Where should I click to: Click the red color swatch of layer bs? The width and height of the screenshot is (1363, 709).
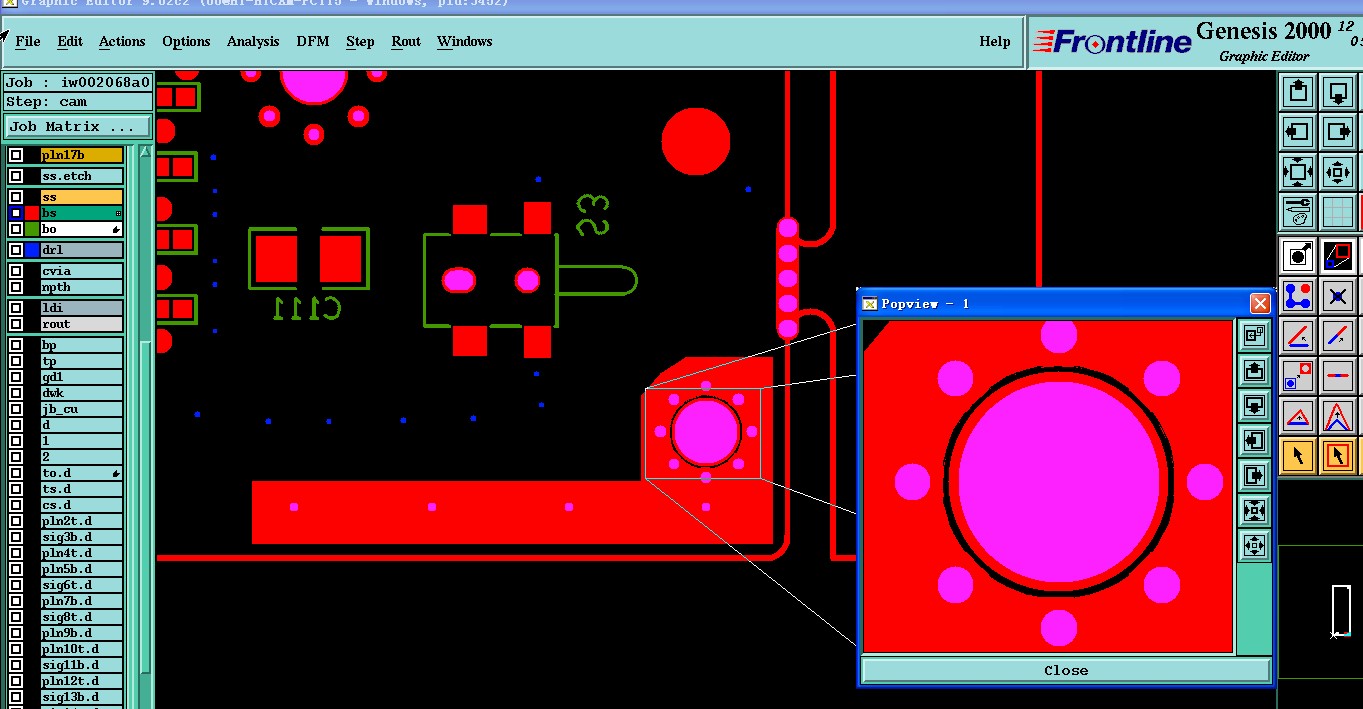[x=32, y=213]
